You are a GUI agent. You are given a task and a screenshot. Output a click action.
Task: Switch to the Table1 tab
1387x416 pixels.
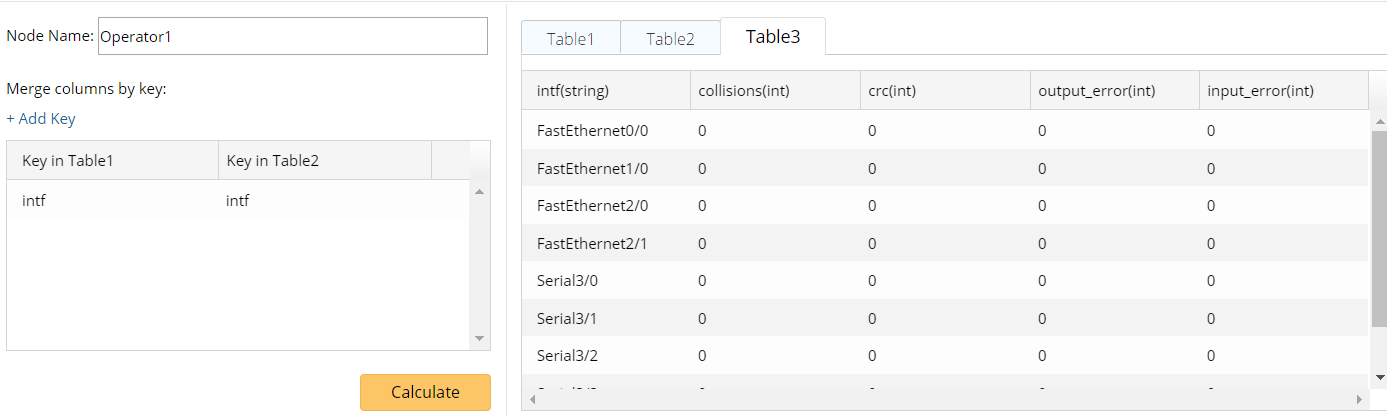click(x=570, y=39)
